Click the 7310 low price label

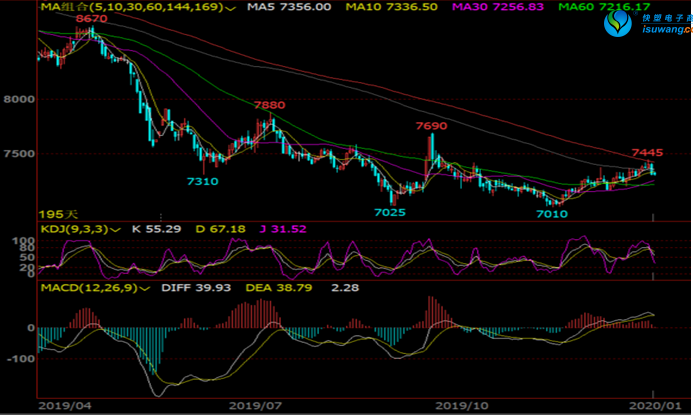click(x=202, y=181)
